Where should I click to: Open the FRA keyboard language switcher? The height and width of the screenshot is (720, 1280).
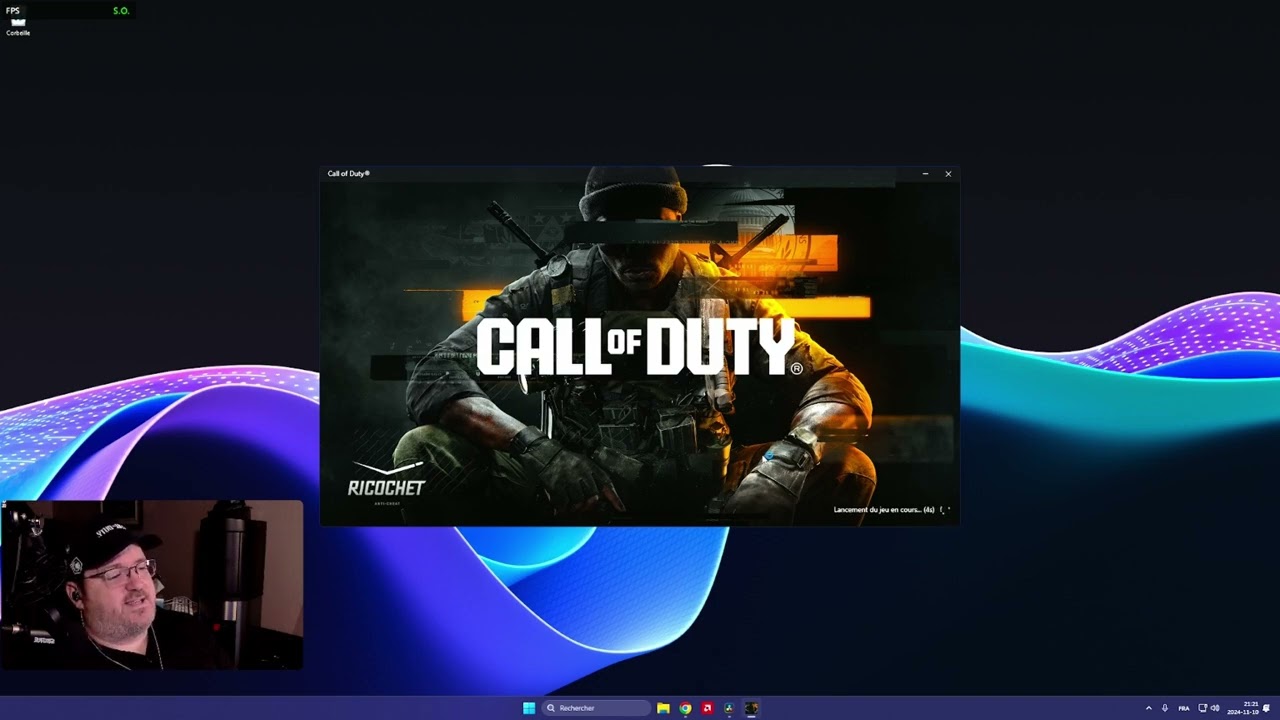1184,708
